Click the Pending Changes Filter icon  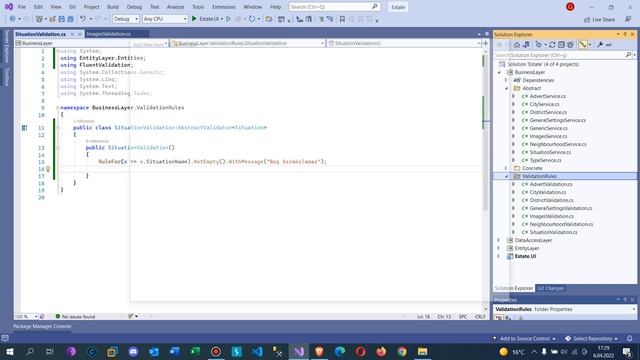point(539,45)
